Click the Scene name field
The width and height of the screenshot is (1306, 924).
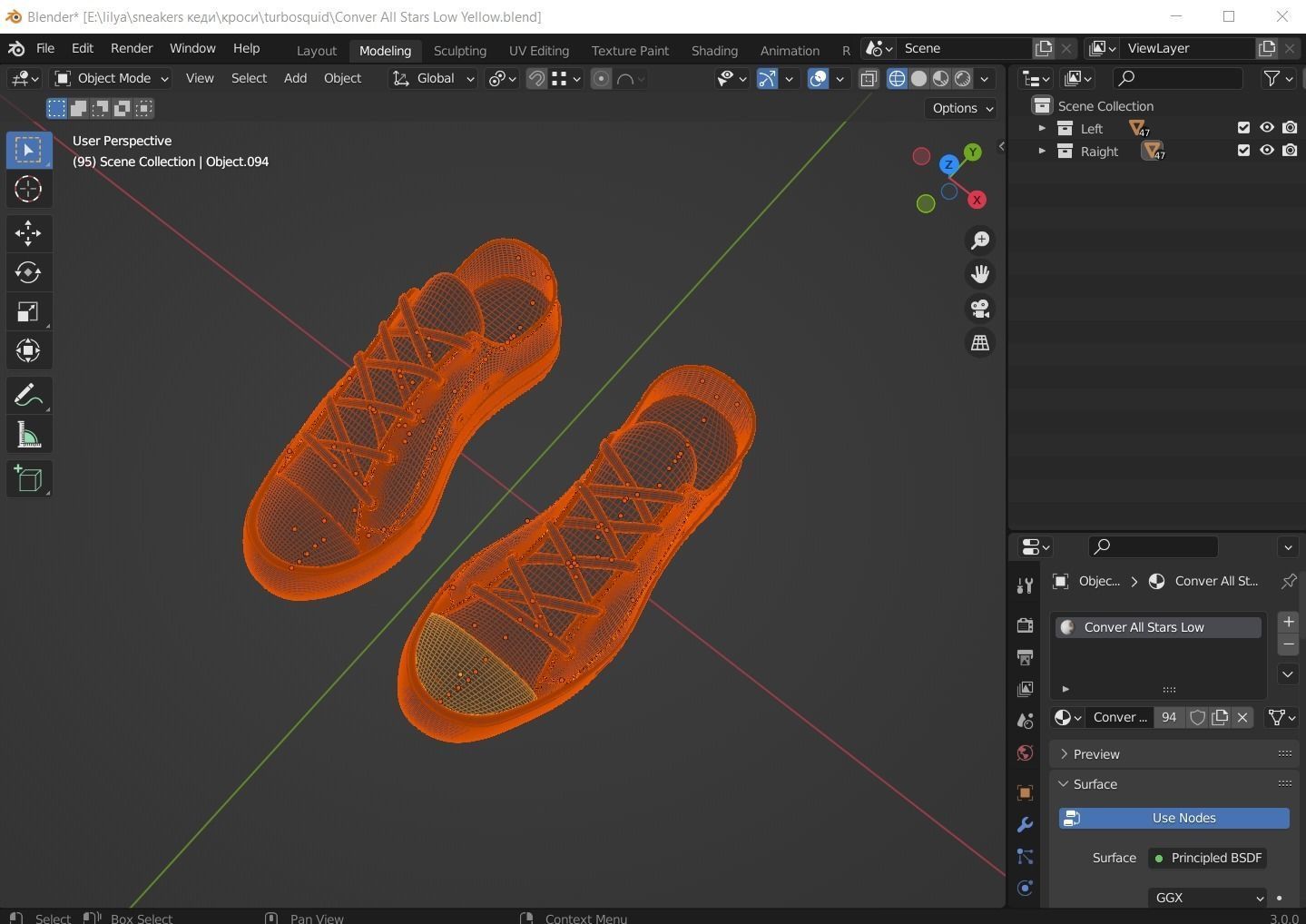pyautogui.click(x=965, y=48)
